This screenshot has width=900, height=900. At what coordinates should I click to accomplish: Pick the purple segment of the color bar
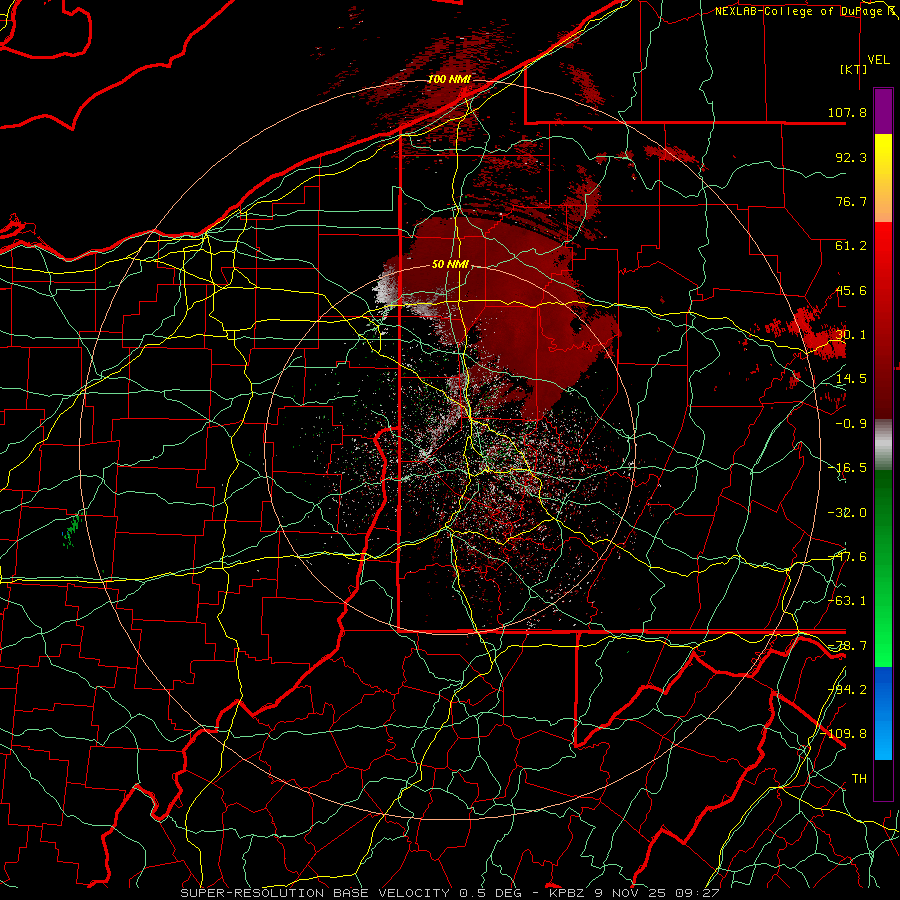pyautogui.click(x=883, y=112)
